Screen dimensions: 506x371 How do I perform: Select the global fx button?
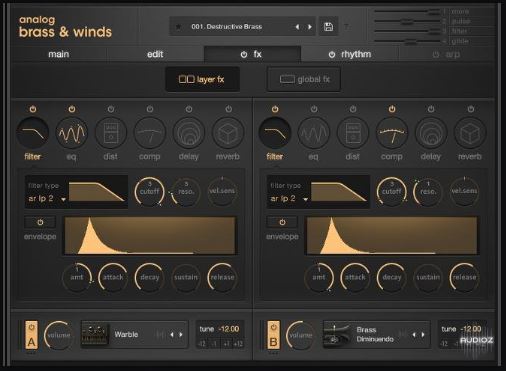[x=304, y=79]
